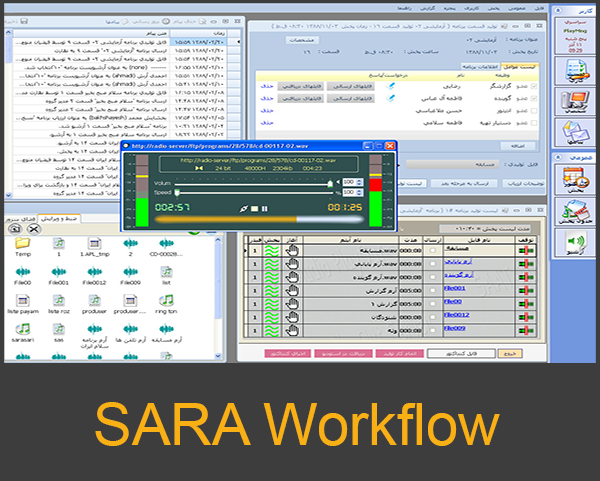Image resolution: width=600 pixels, height=481 pixels.
Task: Open the File0012 link in the playlist
Action: pos(455,314)
